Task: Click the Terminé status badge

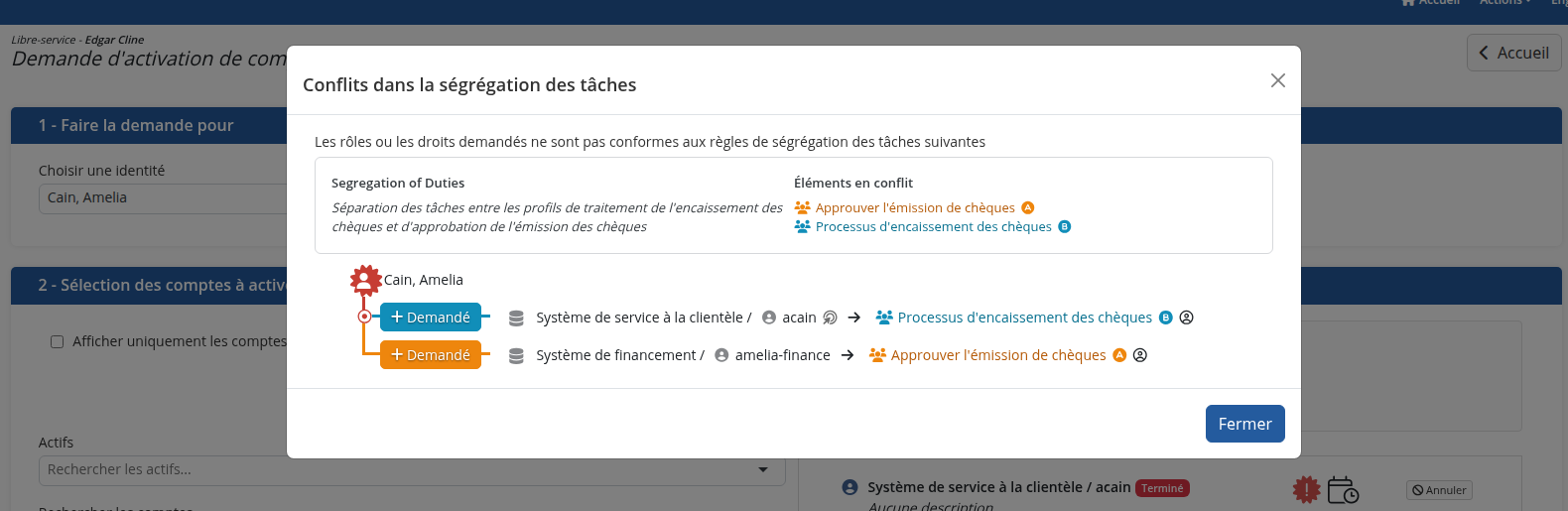Action: [x=1162, y=488]
